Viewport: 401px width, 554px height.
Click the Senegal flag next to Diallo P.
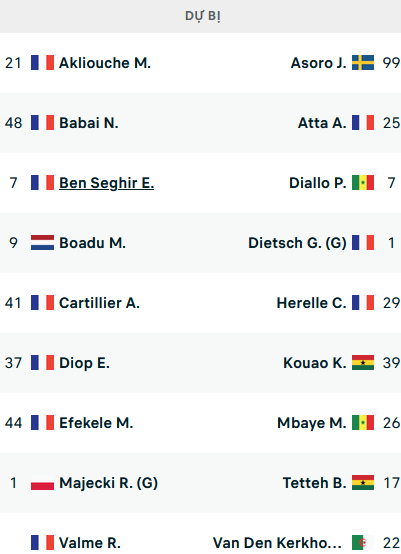tap(363, 183)
